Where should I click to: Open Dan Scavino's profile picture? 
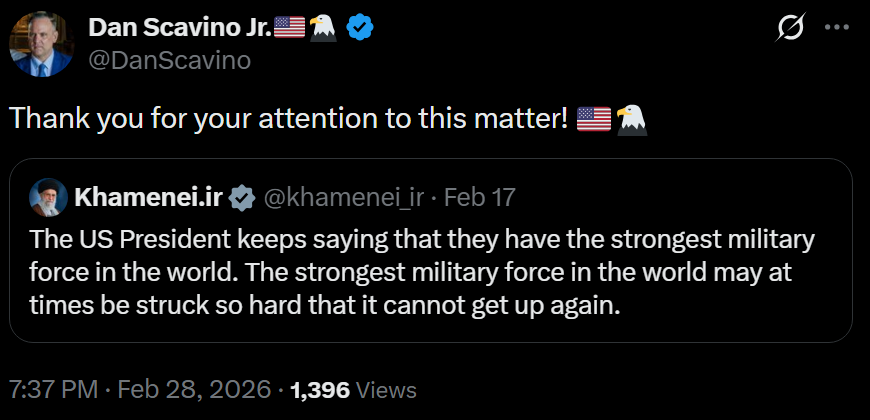[40, 45]
